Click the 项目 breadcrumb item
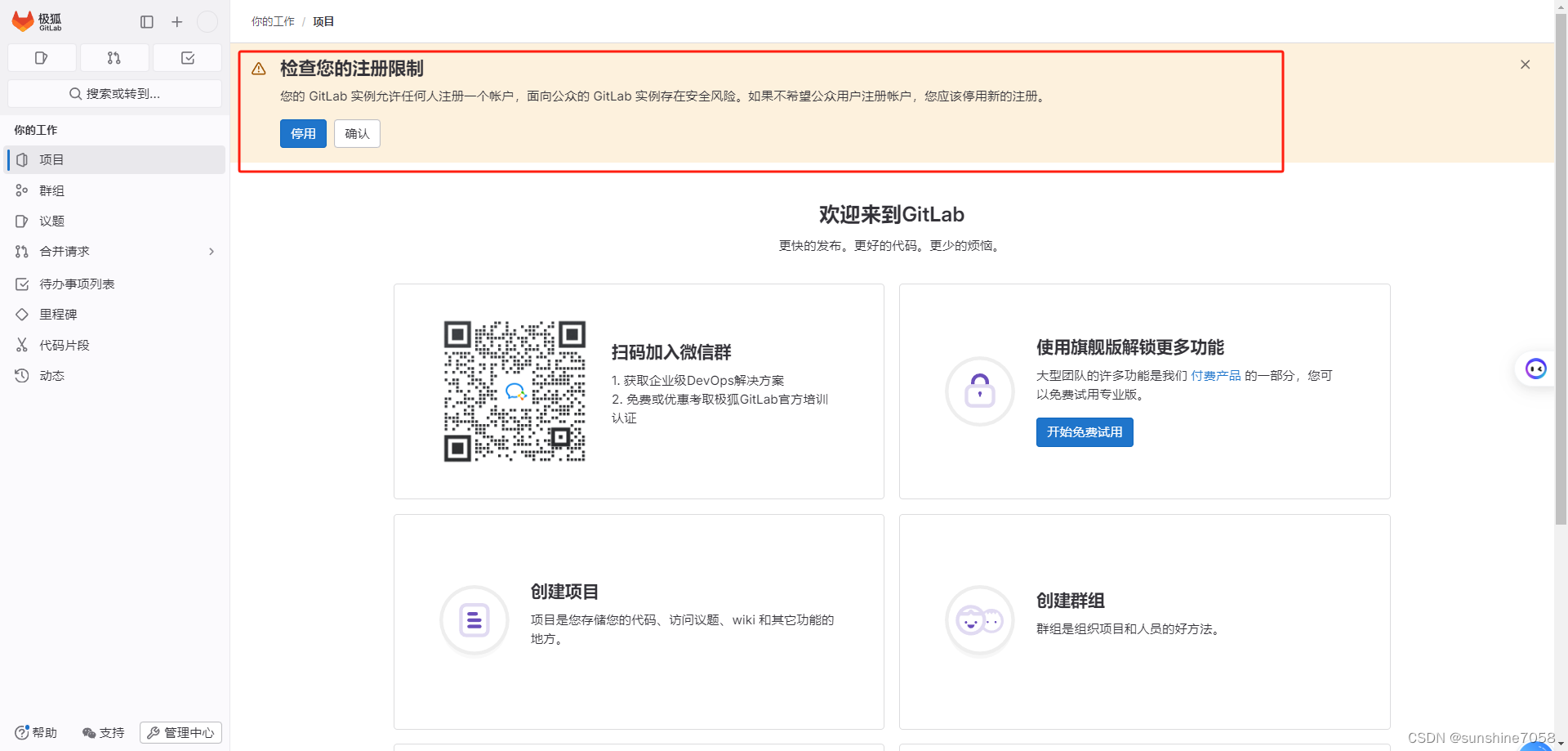 click(x=323, y=22)
